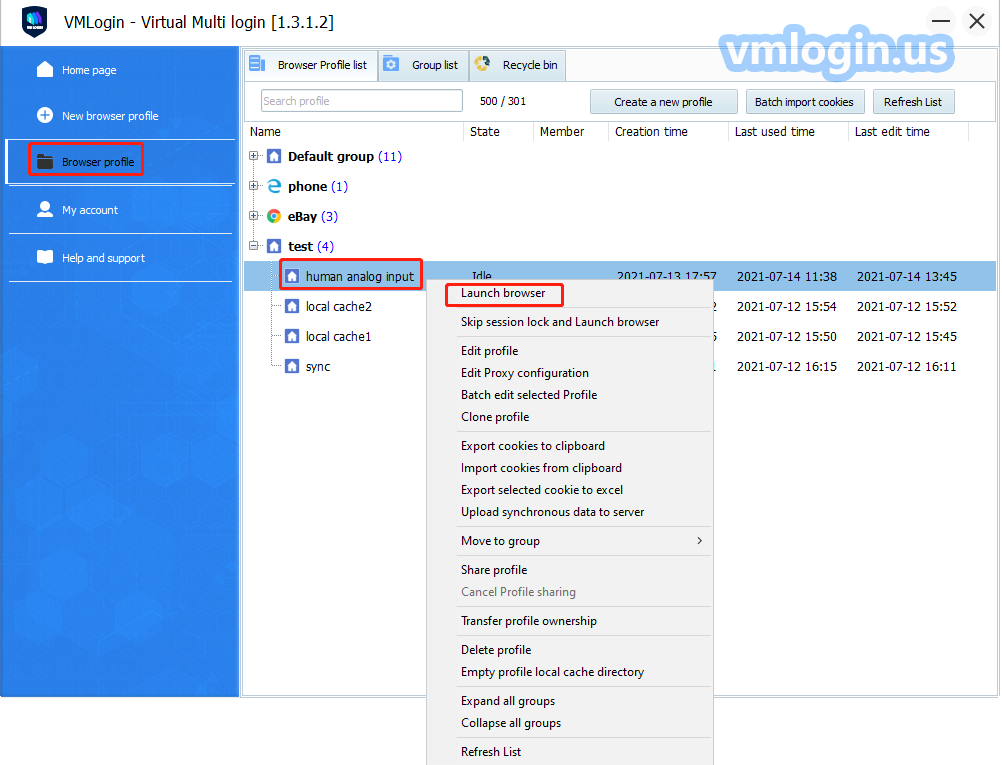This screenshot has height=765, width=1002.
Task: Click the New browser profile plus icon
Action: coord(45,116)
